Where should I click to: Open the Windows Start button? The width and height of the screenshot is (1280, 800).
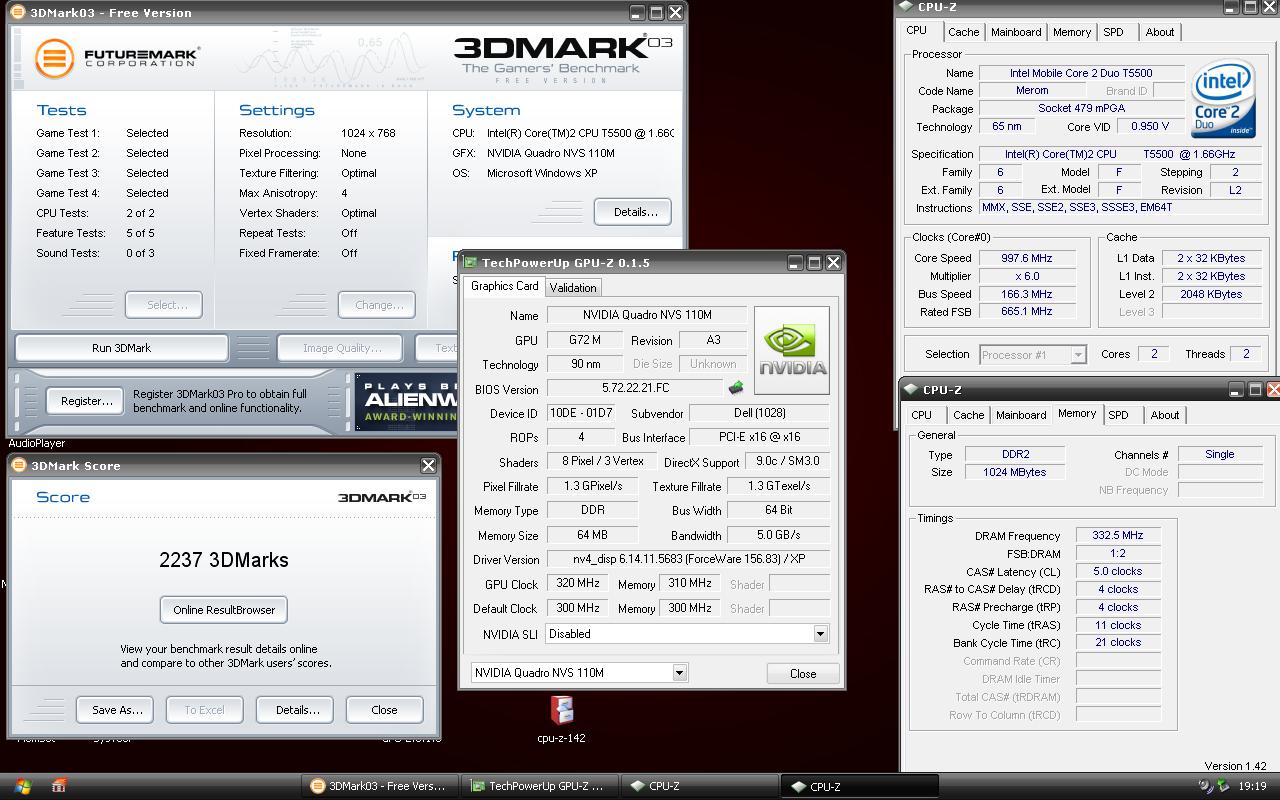[22, 786]
